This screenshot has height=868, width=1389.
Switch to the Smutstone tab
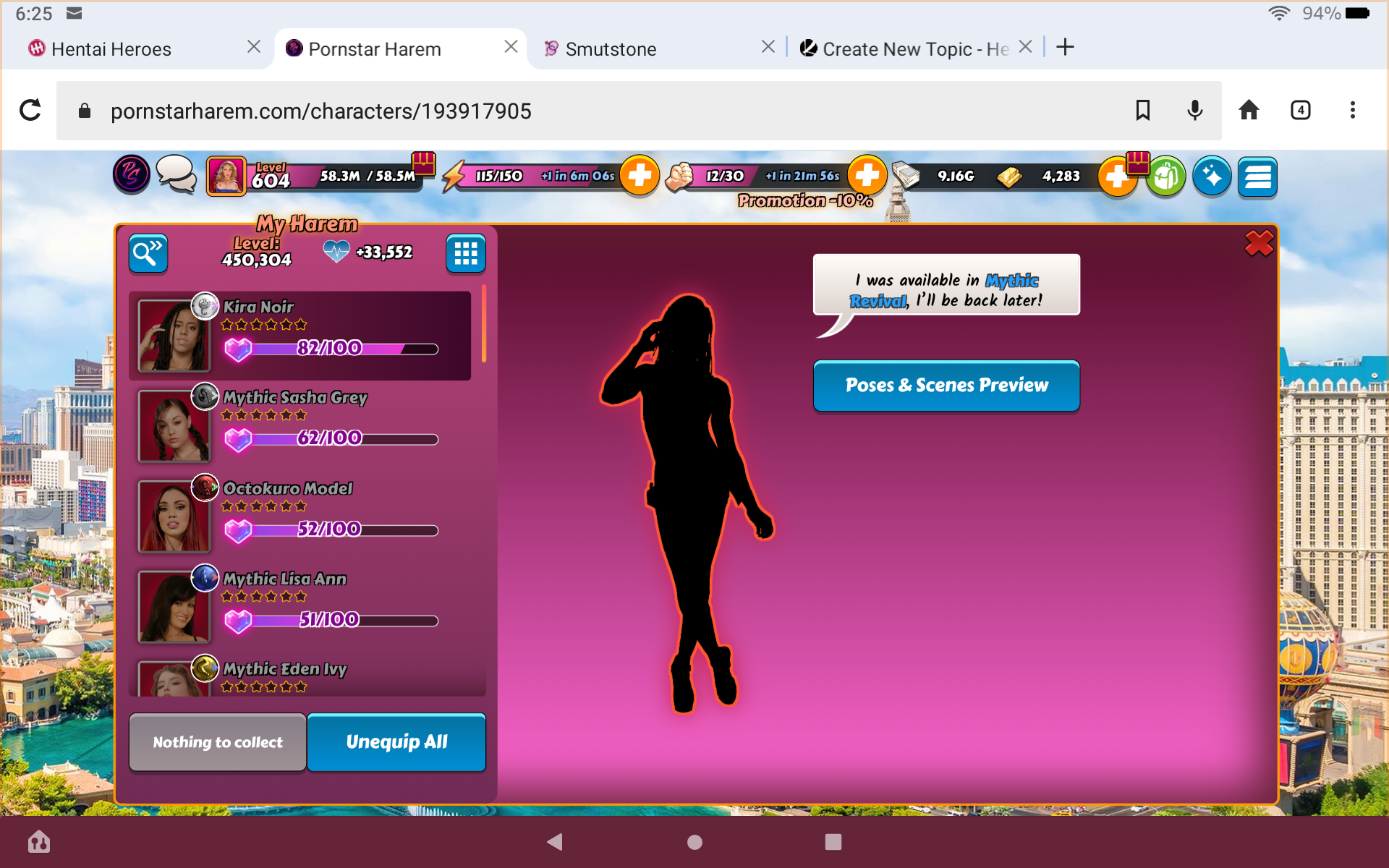coord(611,49)
